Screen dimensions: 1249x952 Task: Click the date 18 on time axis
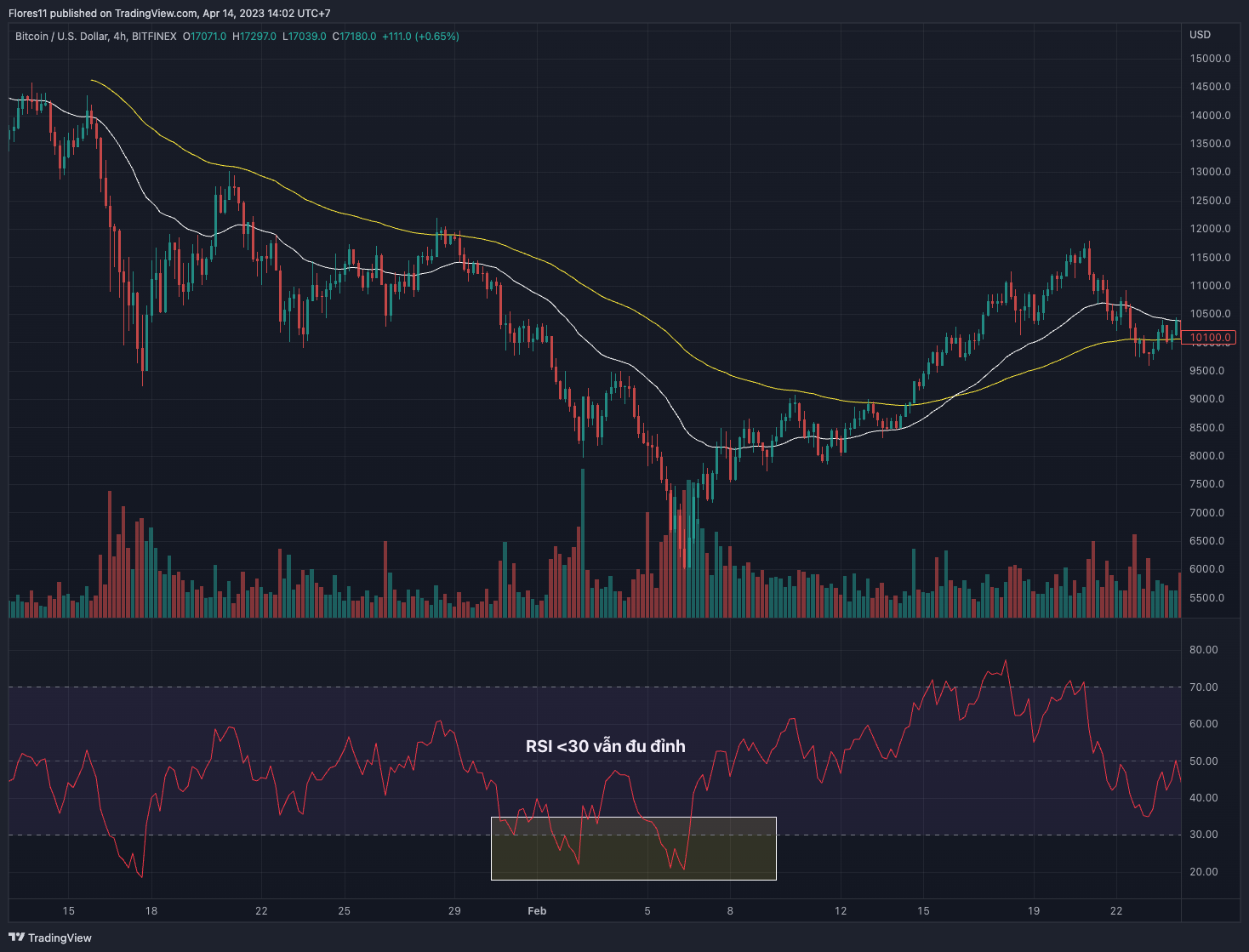151,911
